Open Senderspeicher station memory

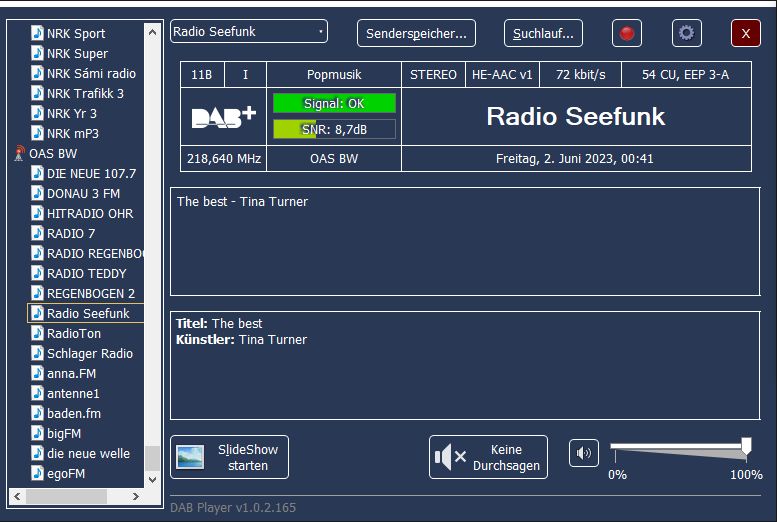416,33
